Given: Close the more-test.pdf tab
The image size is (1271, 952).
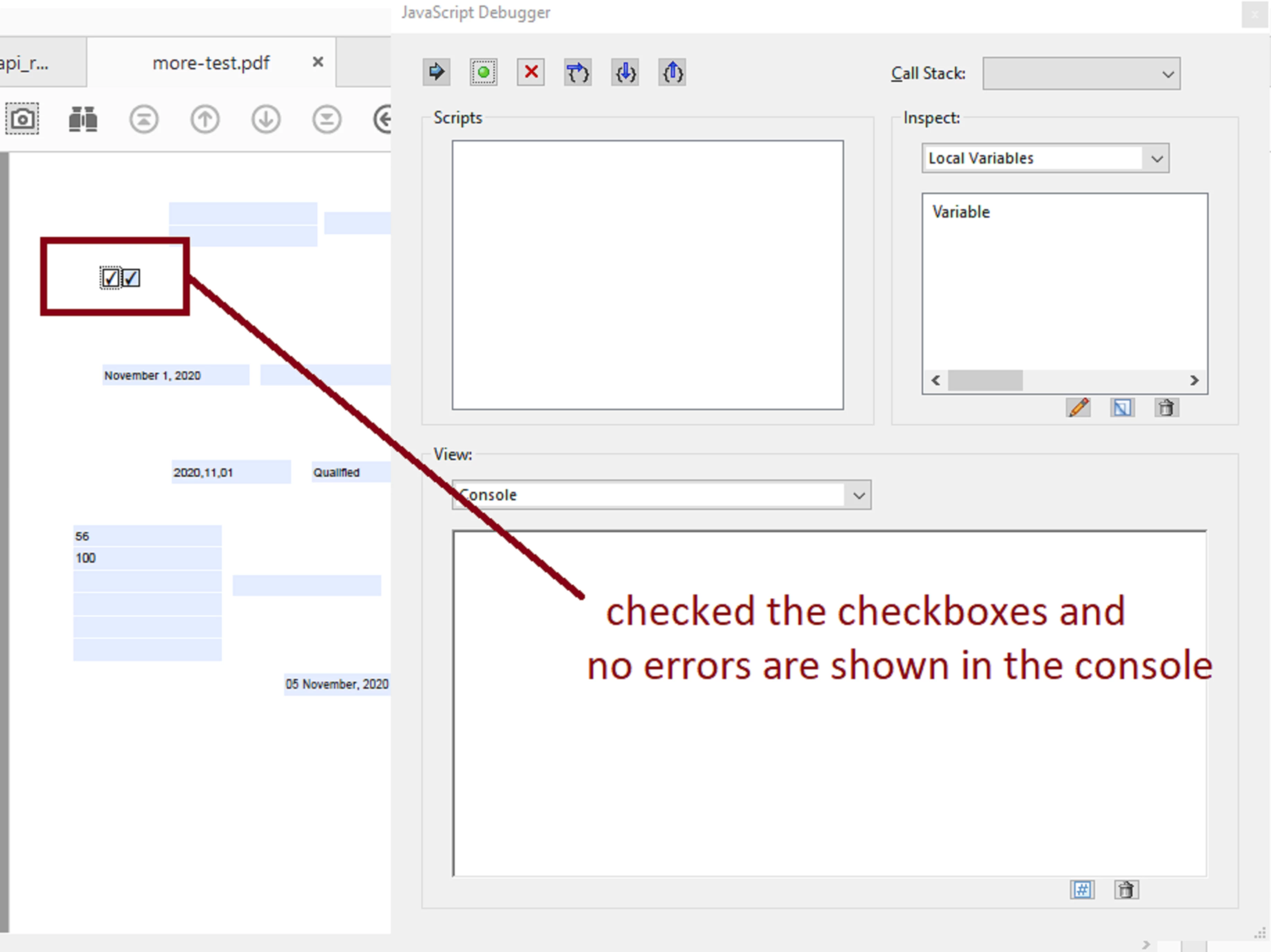Looking at the screenshot, I should coord(318,62).
